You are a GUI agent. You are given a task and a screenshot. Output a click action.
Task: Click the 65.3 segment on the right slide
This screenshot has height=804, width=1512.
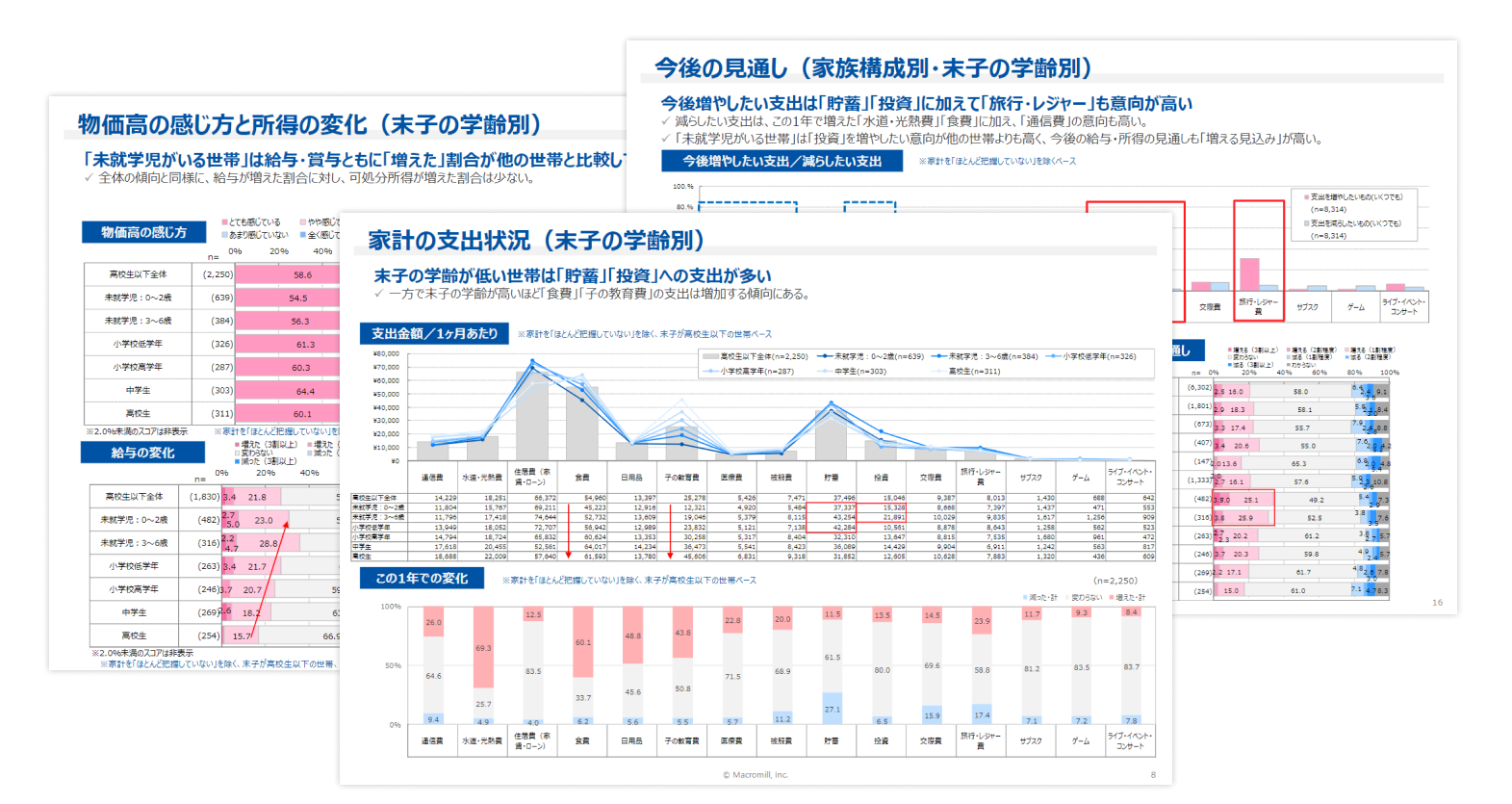coord(1298,463)
